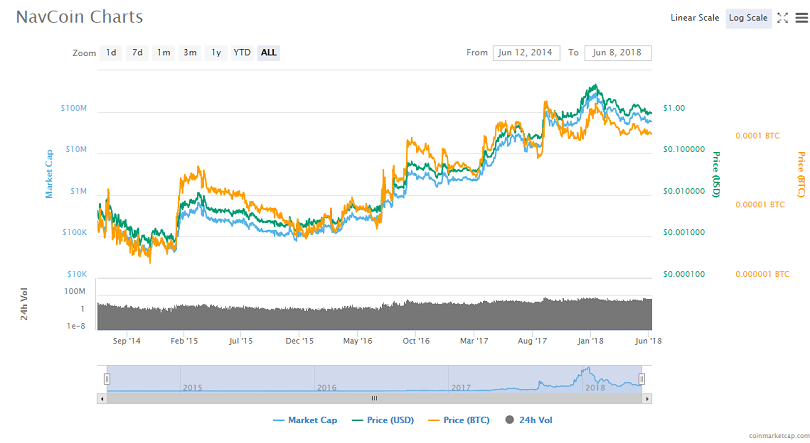Toggle fullscreen chart view icon
This screenshot has width=810, height=443.
[782, 18]
